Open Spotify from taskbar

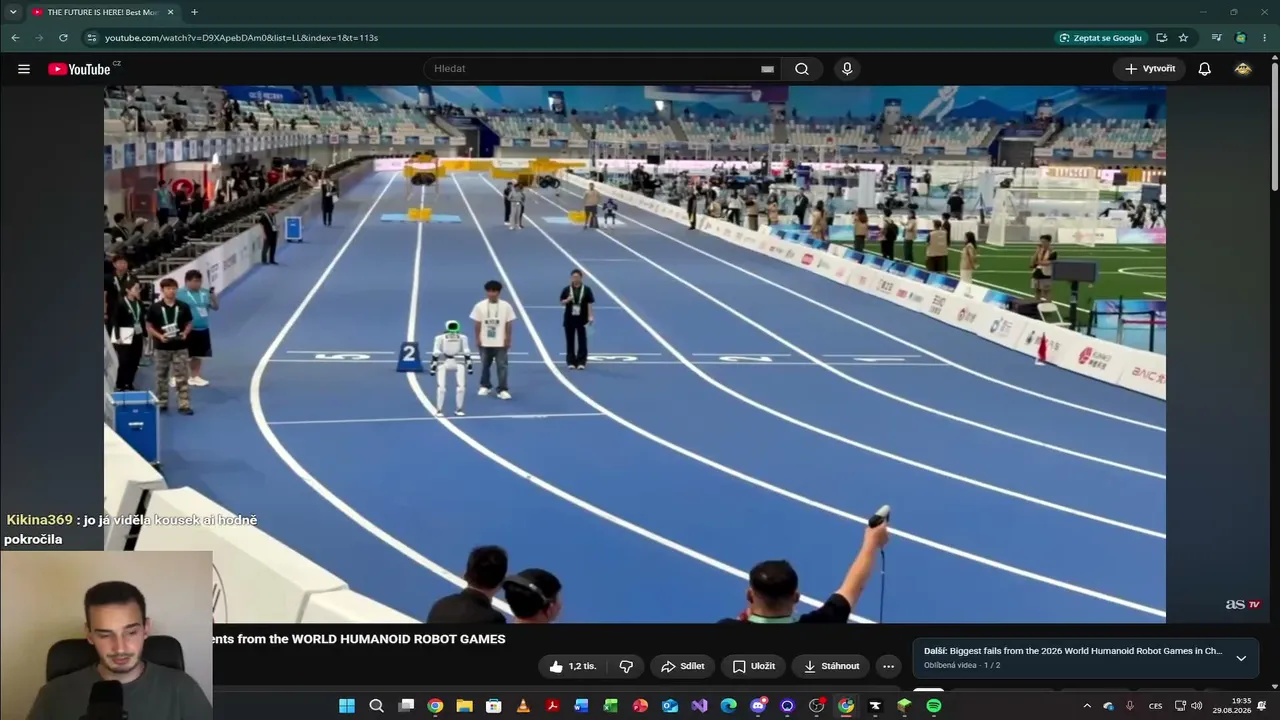coord(933,706)
